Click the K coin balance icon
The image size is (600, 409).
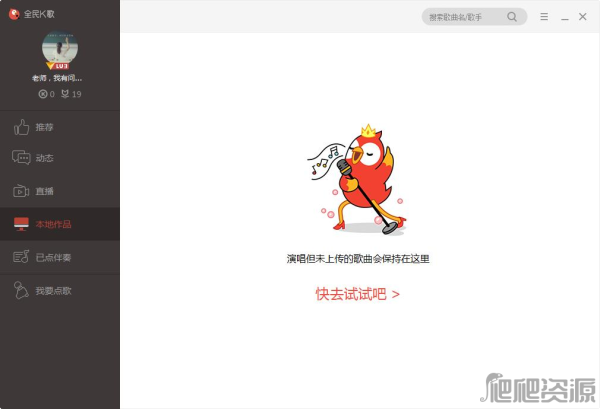43,94
